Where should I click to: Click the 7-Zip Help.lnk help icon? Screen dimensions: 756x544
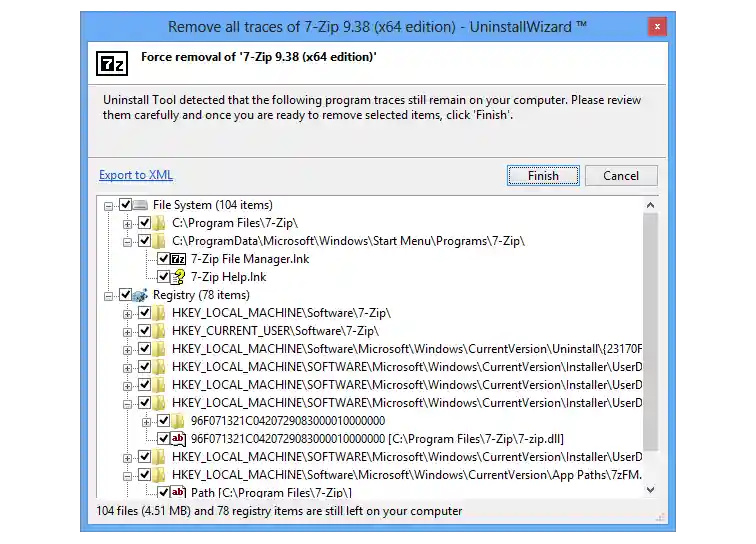point(180,277)
